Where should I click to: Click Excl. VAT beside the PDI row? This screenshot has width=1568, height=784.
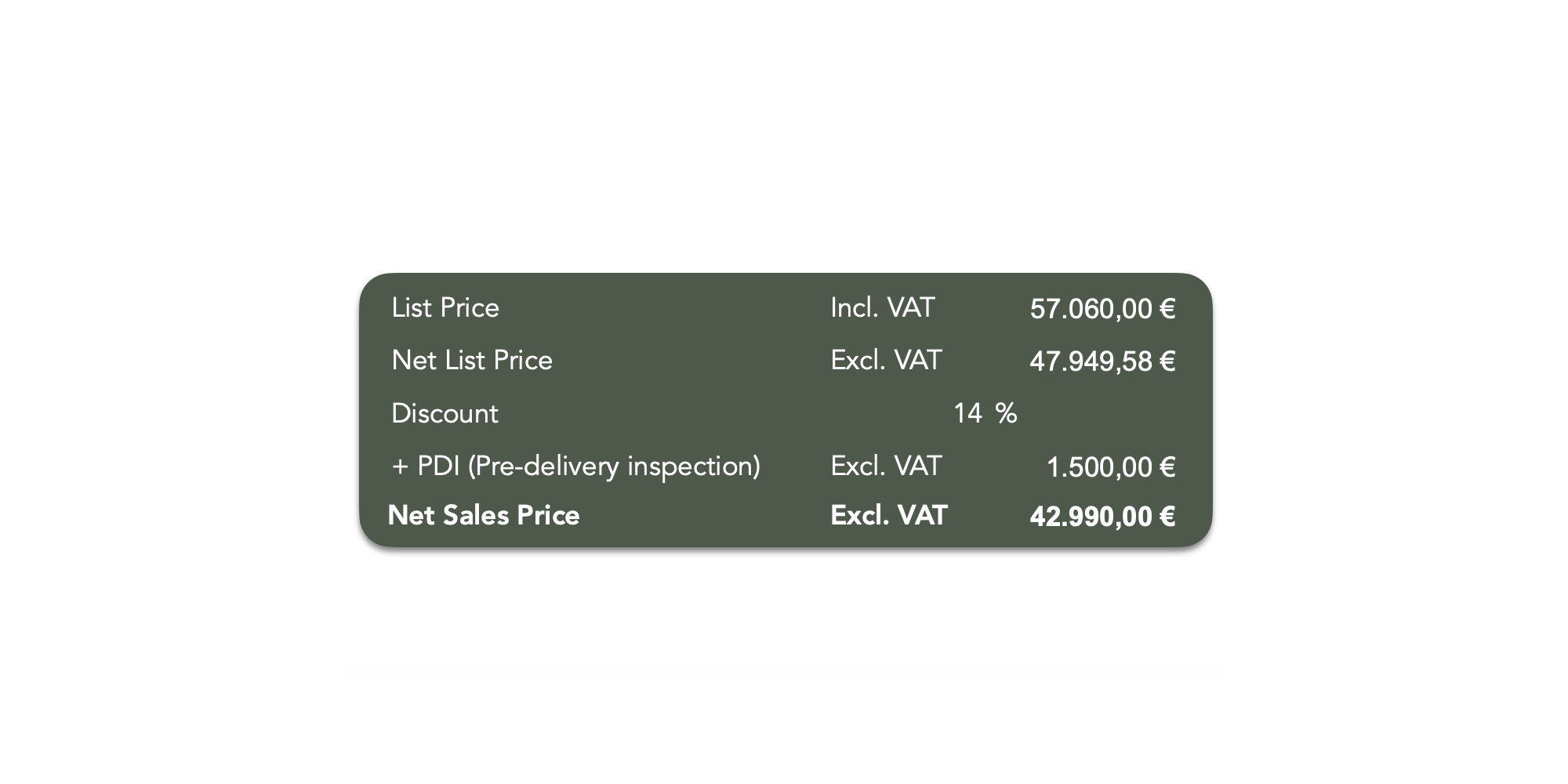point(886,466)
